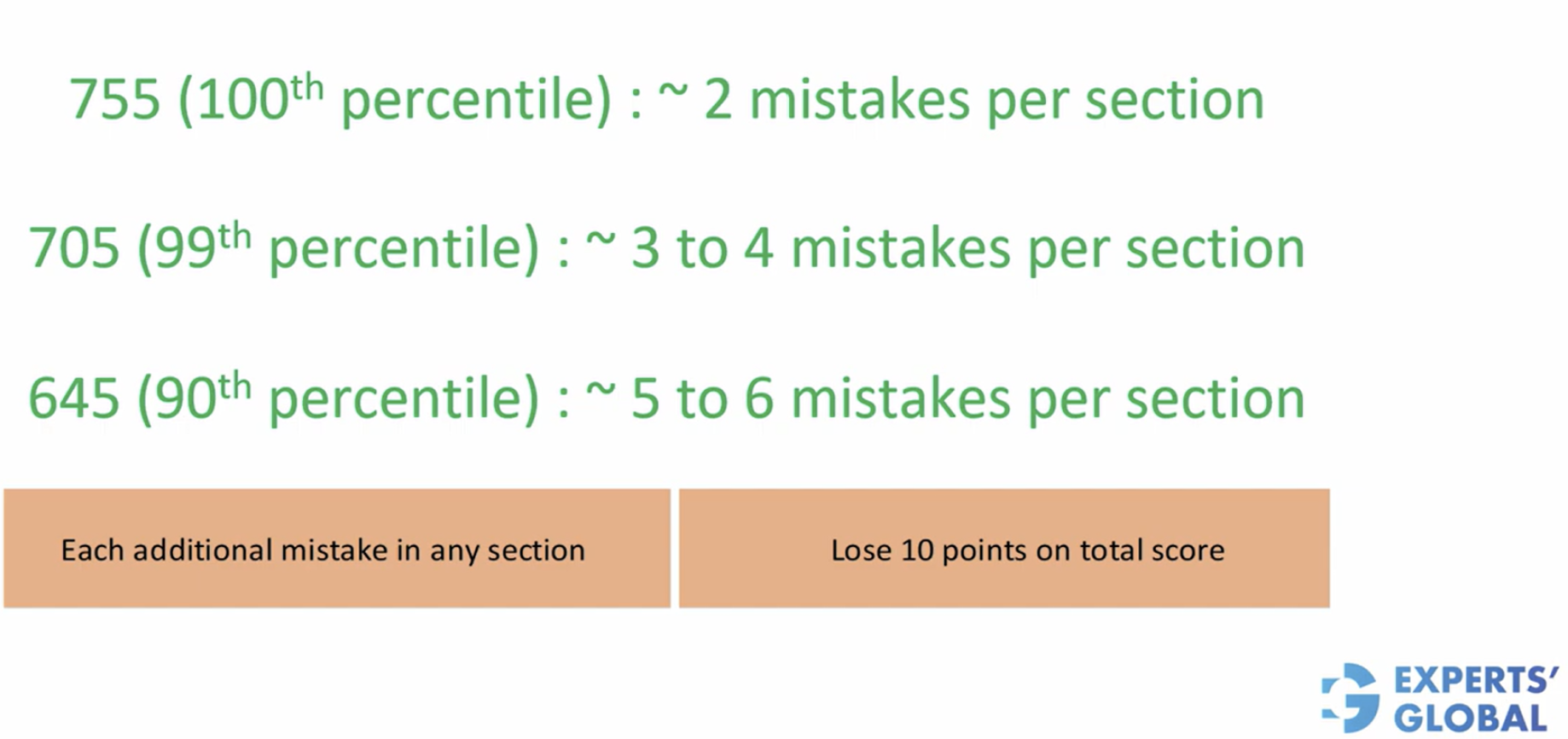
Task: Click the "EXPERTS'" word in the logo
Action: pyautogui.click(x=1475, y=681)
